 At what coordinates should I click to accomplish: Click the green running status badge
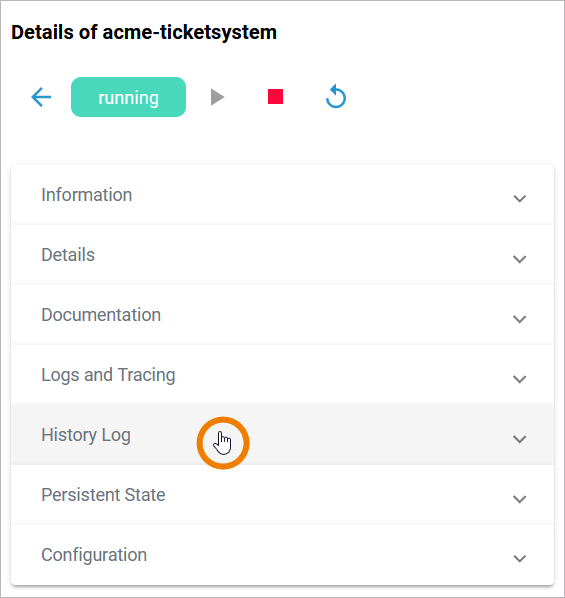click(128, 97)
